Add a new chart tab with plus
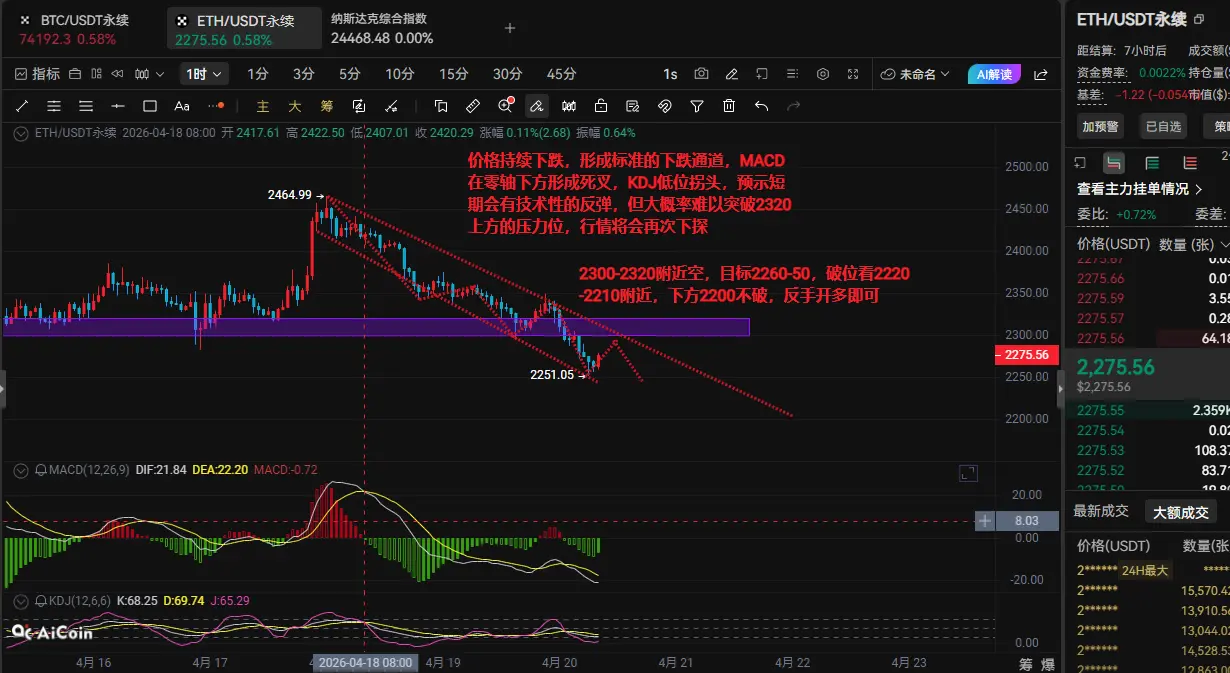The image size is (1230, 673). point(509,28)
